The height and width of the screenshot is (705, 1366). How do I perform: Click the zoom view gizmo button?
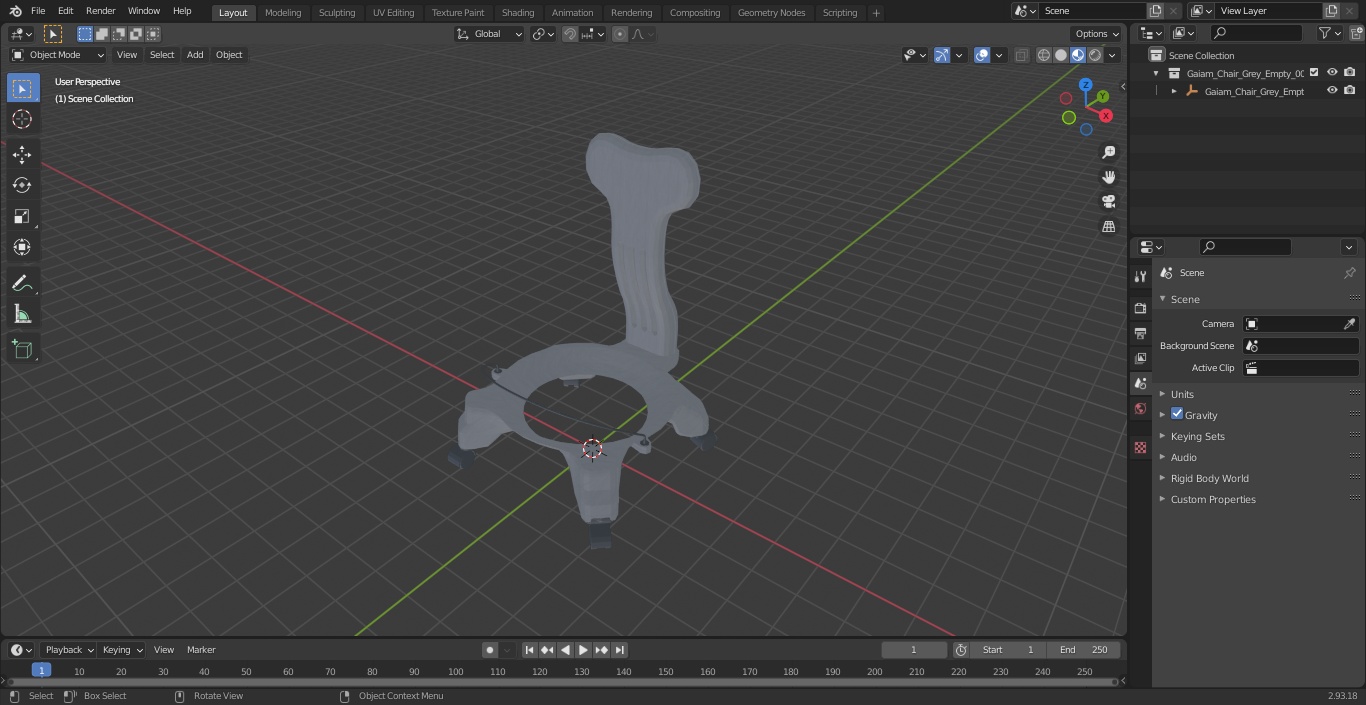coord(1108,152)
